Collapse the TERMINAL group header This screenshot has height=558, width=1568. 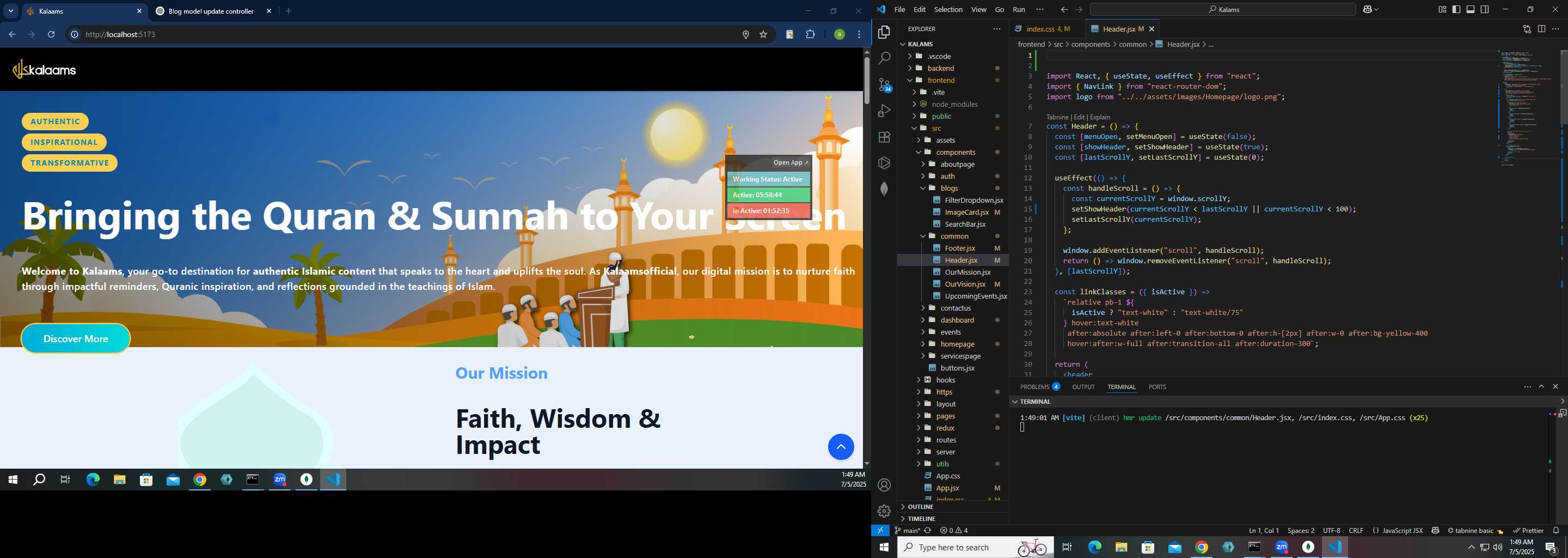click(x=1284, y=402)
